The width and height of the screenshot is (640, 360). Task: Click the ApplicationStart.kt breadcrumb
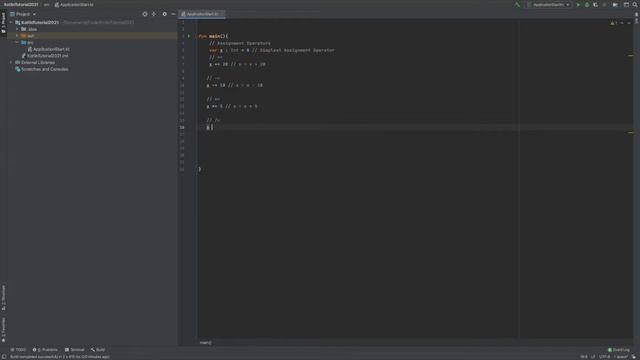(74, 5)
